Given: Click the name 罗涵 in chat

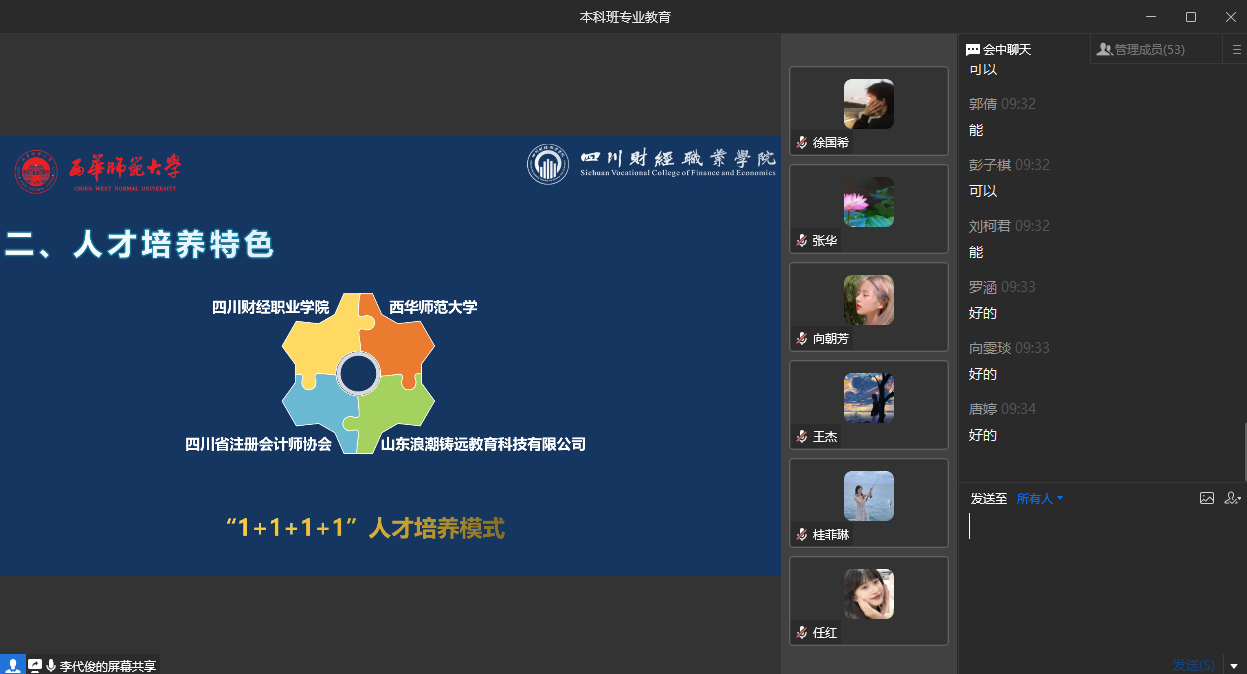Looking at the screenshot, I should [983, 287].
